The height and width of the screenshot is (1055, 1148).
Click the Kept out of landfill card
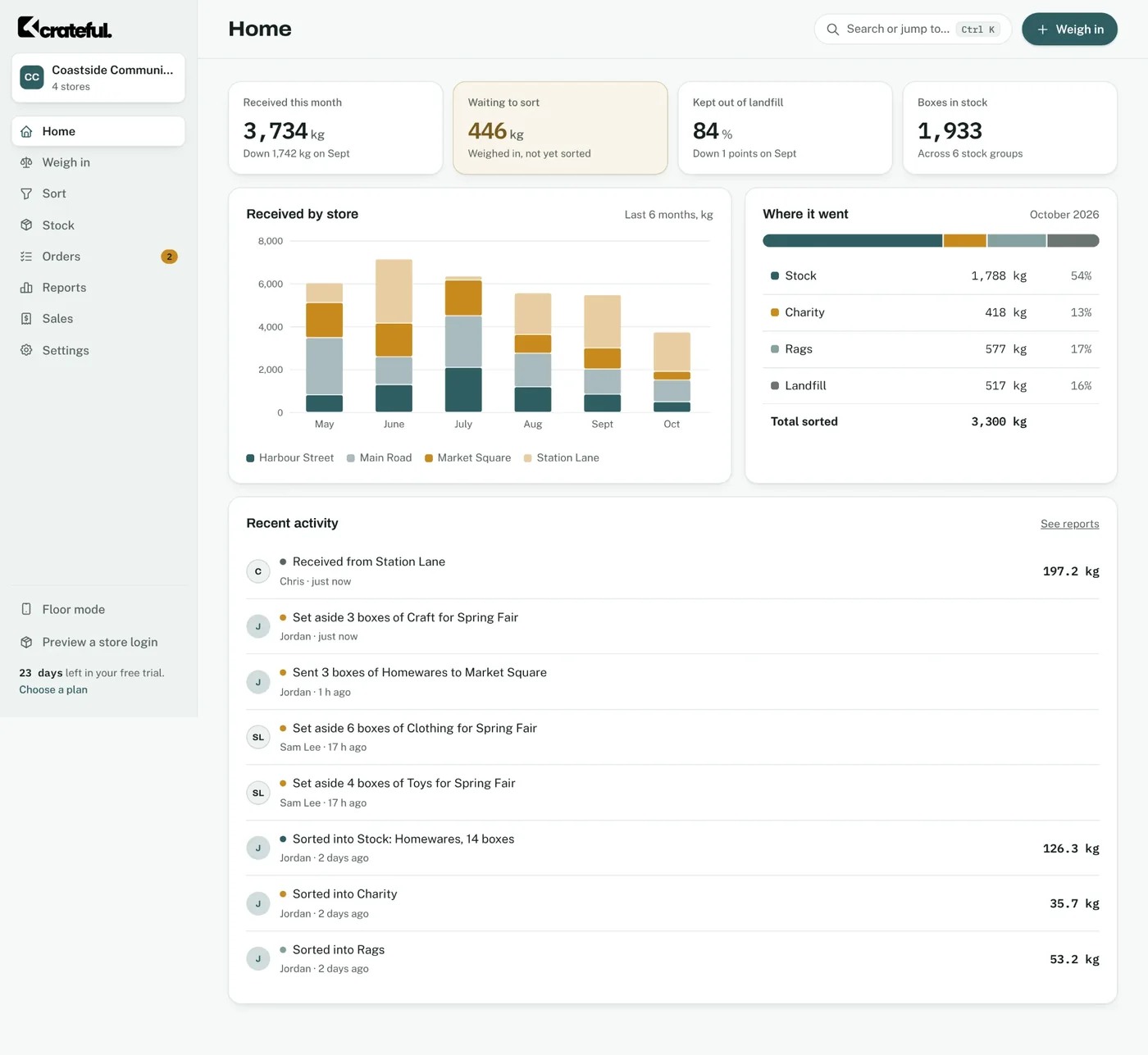785,128
